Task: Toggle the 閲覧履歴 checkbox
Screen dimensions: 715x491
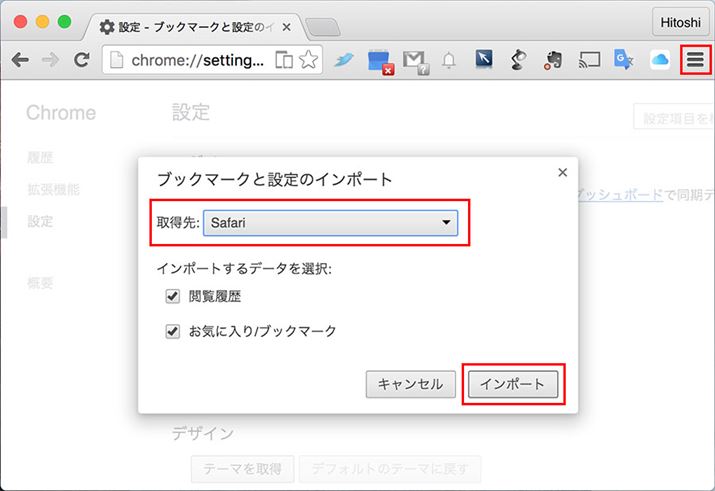Action: (172, 296)
